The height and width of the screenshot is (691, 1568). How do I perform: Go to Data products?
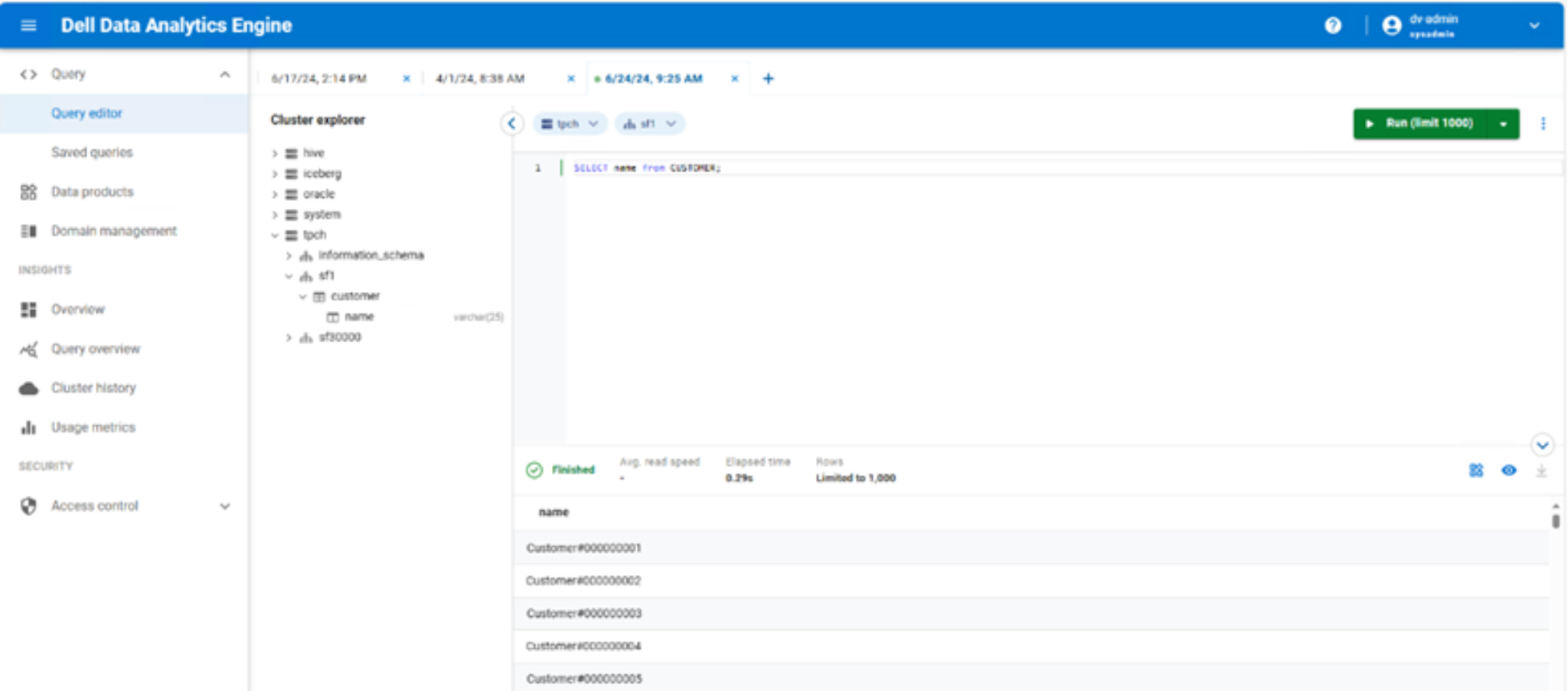pyautogui.click(x=92, y=192)
